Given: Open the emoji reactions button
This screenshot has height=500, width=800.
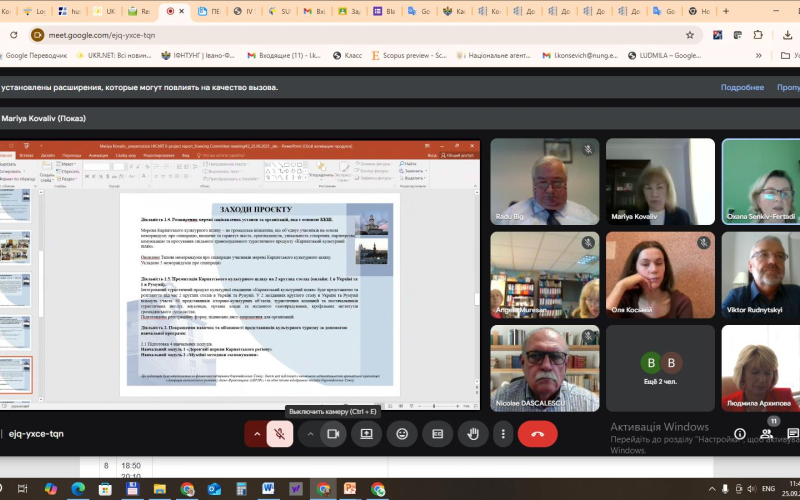Looking at the screenshot, I should (x=402, y=434).
